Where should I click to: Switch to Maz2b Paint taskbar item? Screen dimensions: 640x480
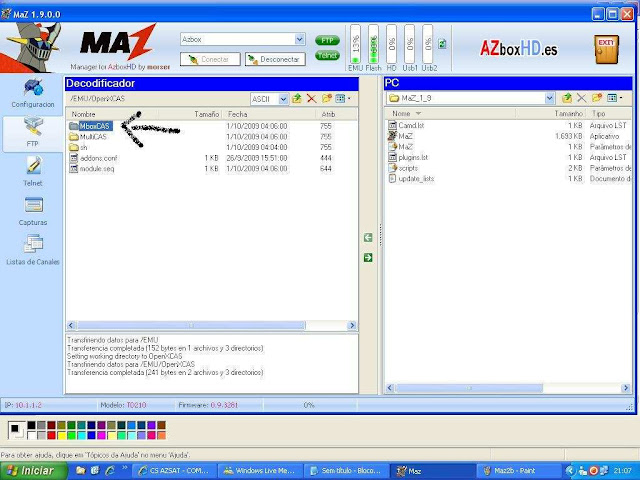[x=518, y=471]
